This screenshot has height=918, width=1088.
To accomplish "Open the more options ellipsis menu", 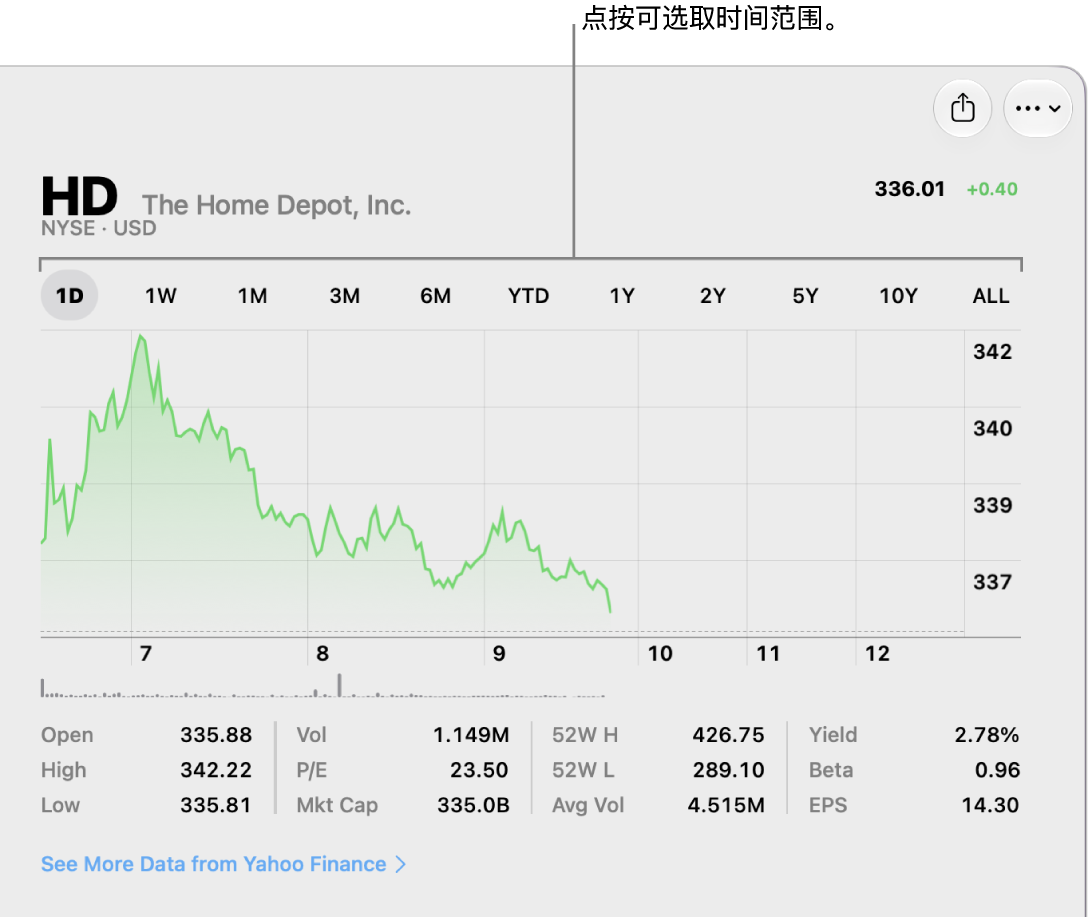I will 1037,108.
